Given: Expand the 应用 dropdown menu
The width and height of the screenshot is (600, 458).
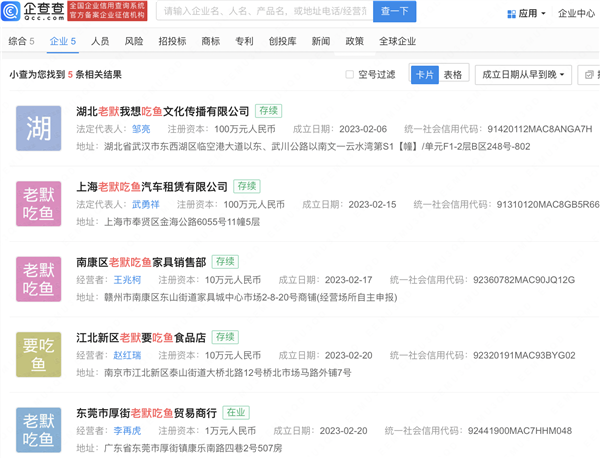Looking at the screenshot, I should 530,14.
